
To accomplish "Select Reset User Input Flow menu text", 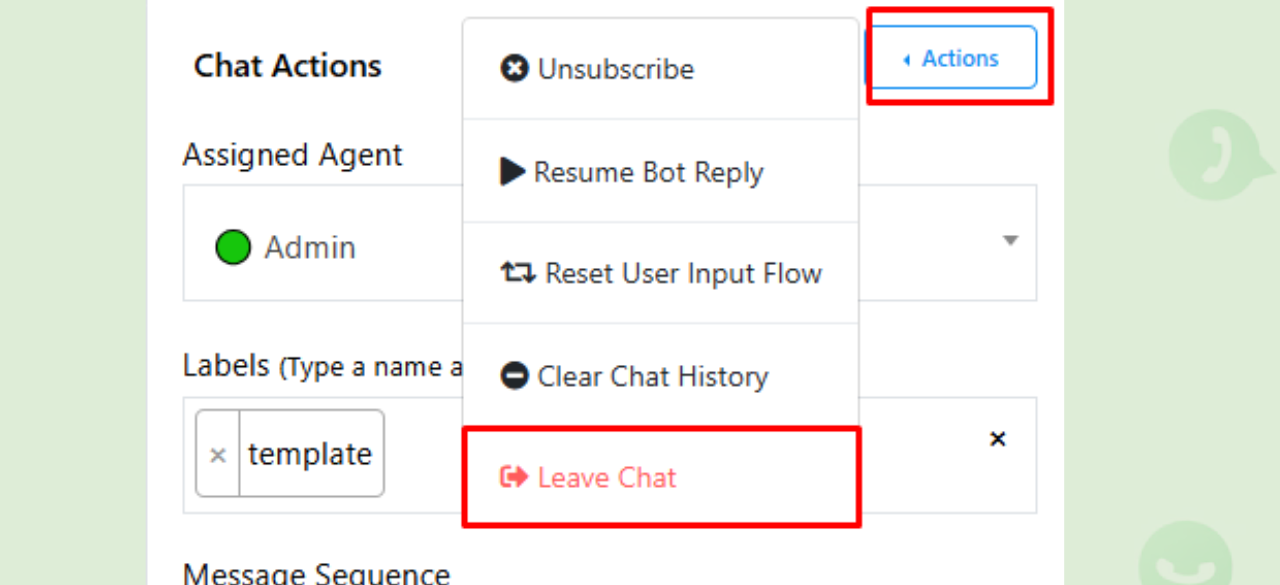I will [684, 273].
